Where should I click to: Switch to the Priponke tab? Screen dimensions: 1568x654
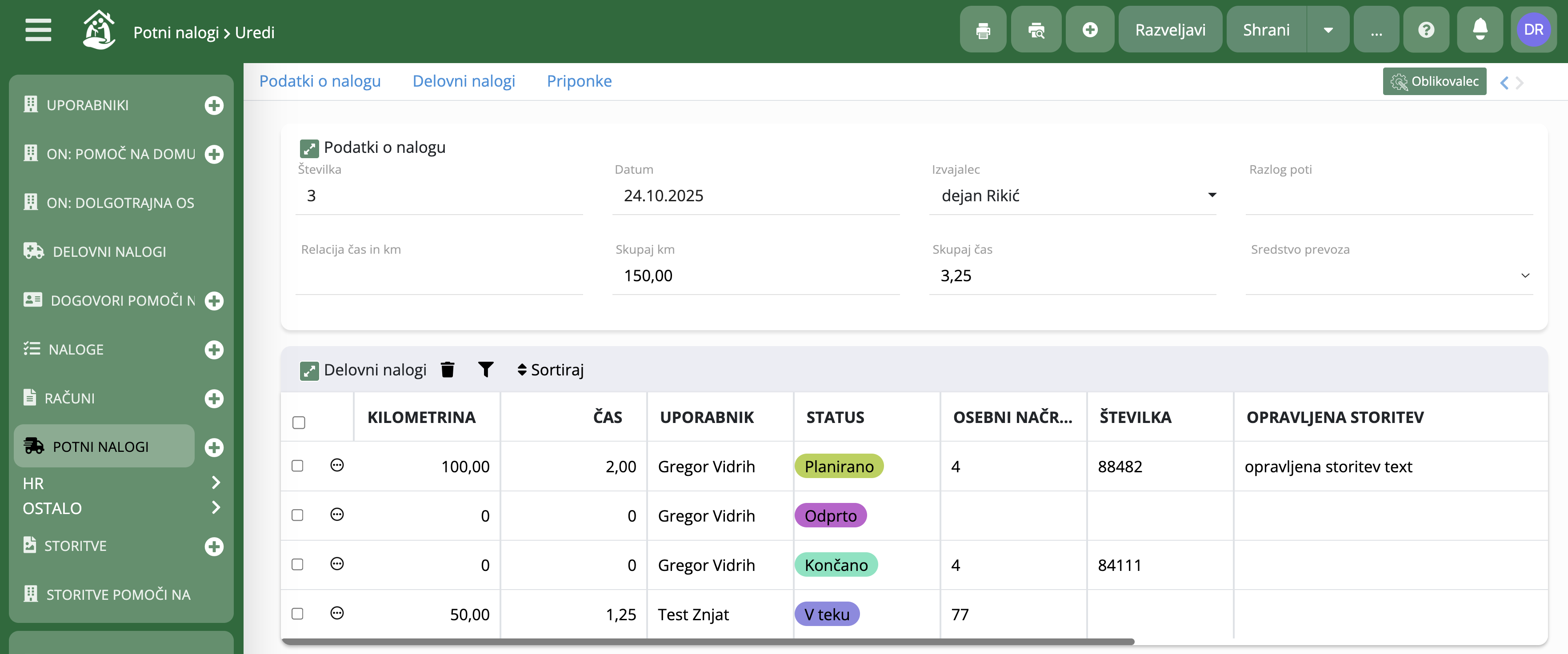point(579,81)
